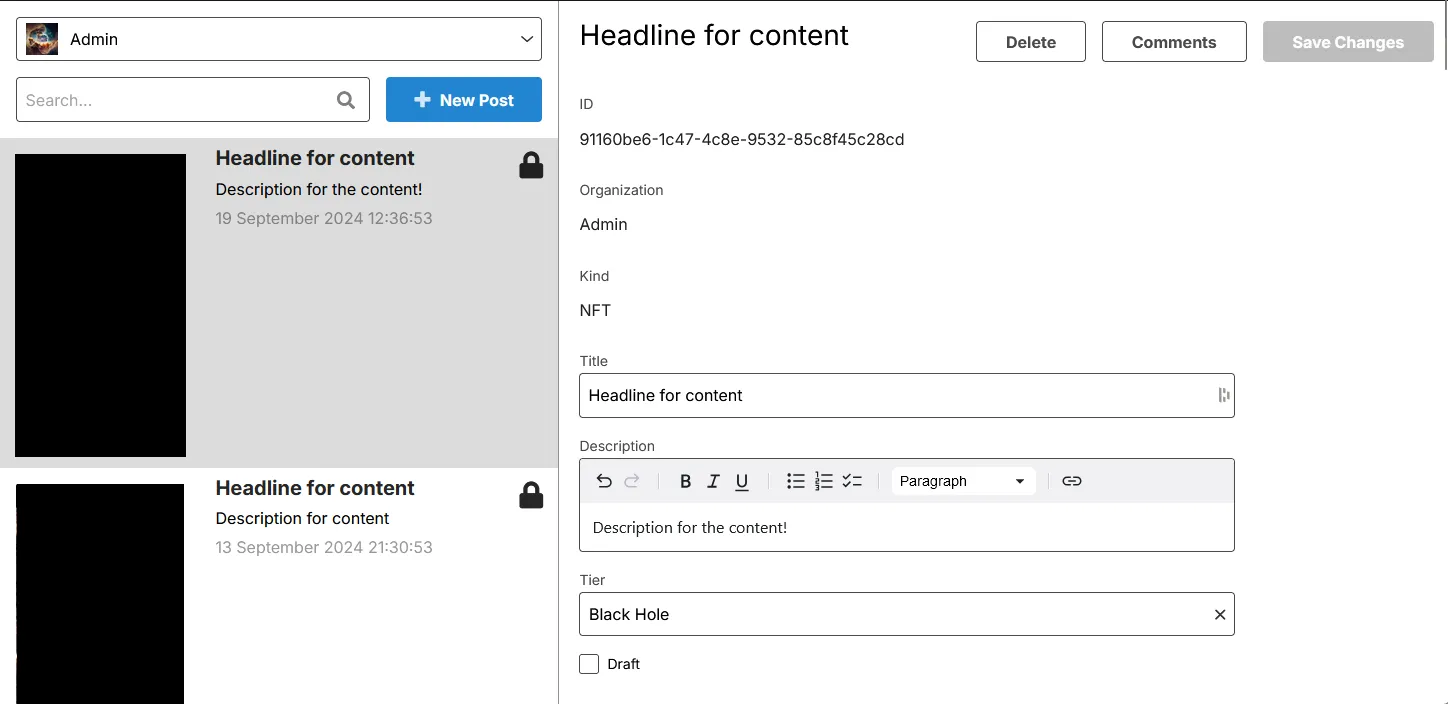This screenshot has width=1448, height=704.
Task: Create a New Post
Action: pyautogui.click(x=464, y=100)
